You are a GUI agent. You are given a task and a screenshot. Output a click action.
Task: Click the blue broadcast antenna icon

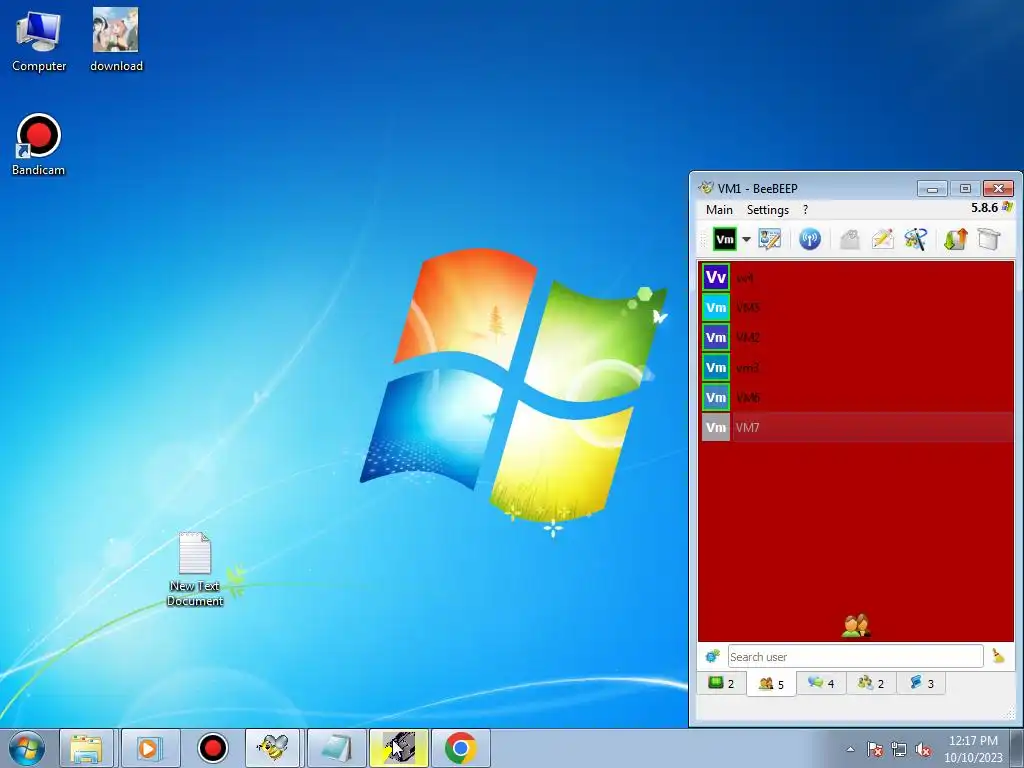(x=810, y=239)
